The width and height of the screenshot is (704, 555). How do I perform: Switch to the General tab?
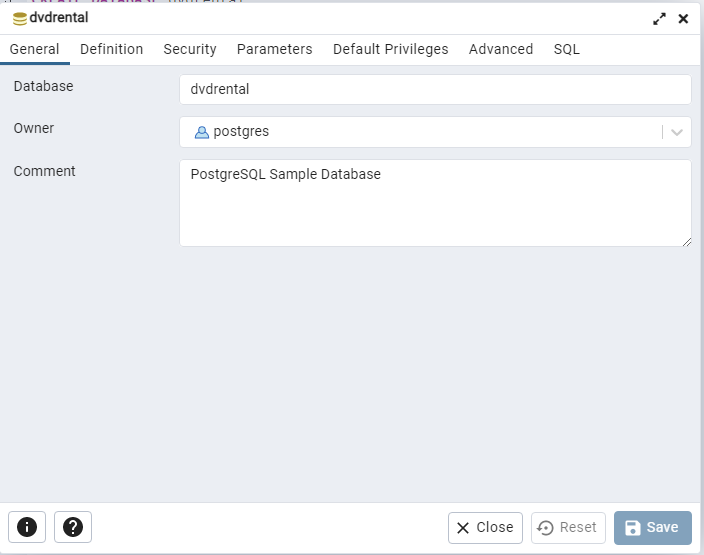coord(35,49)
